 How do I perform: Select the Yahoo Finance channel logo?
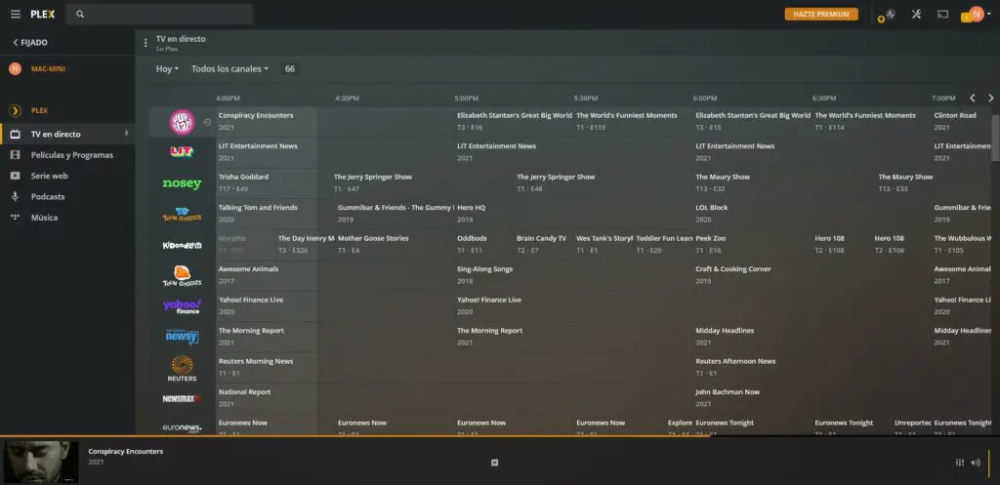(182, 306)
